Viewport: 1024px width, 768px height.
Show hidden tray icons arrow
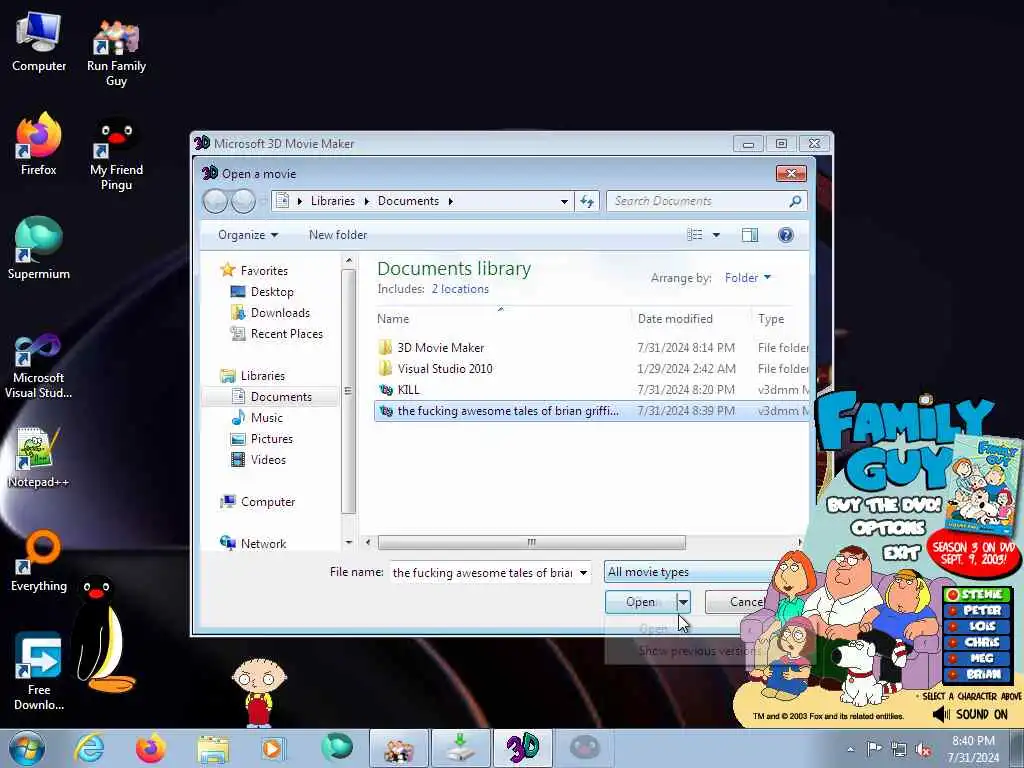tap(850, 749)
